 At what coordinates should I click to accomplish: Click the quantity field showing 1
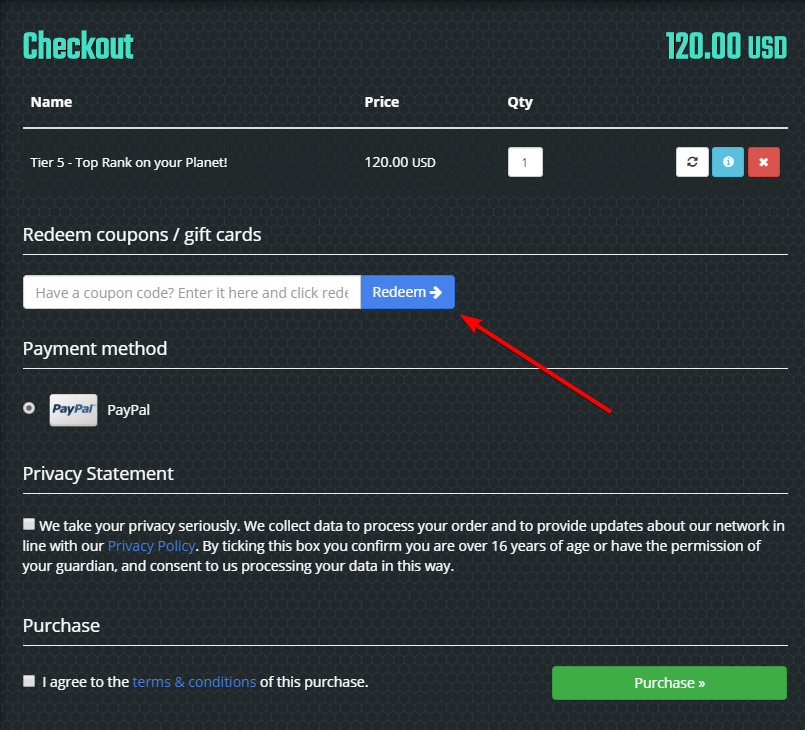click(x=525, y=162)
